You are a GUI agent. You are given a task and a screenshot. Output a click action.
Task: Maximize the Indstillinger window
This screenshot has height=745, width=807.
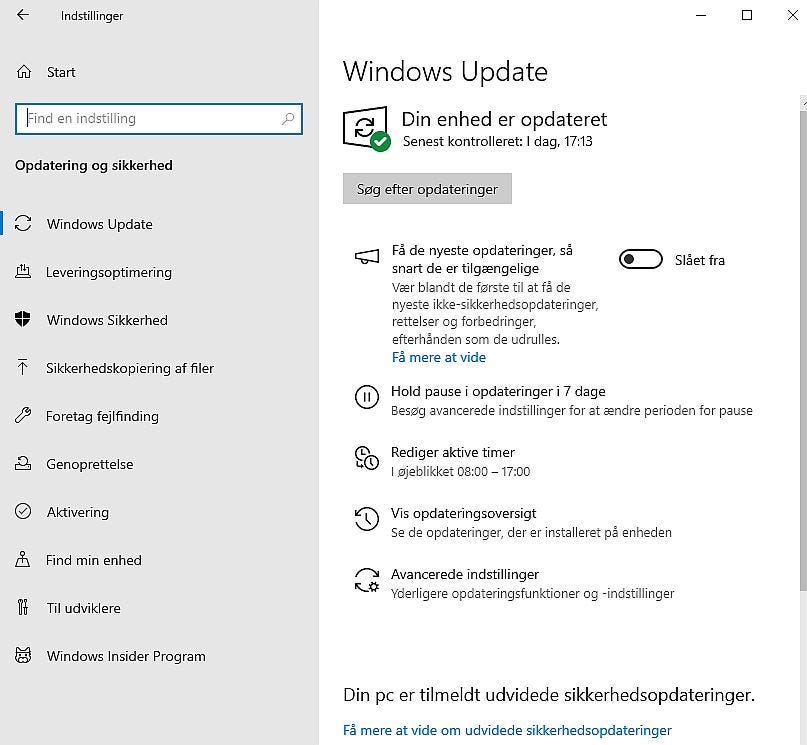pyautogui.click(x=747, y=15)
